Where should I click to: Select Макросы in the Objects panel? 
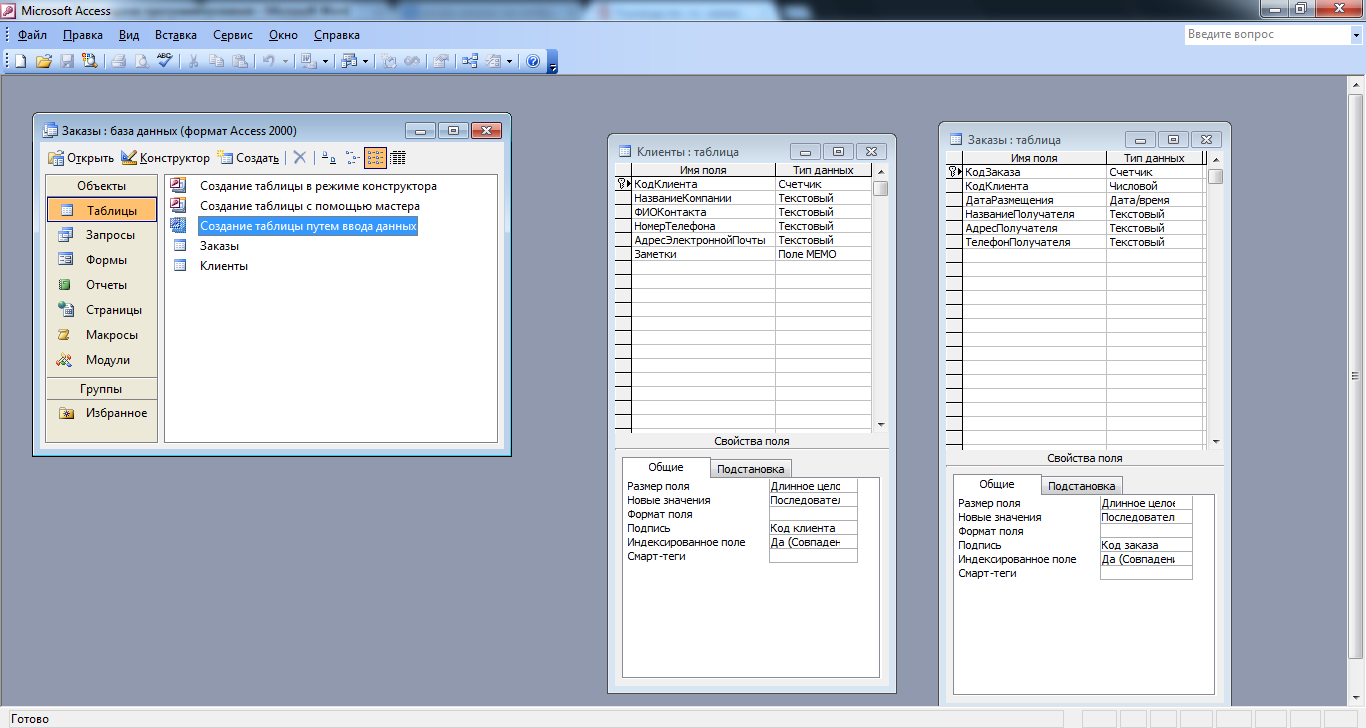pyautogui.click(x=101, y=335)
